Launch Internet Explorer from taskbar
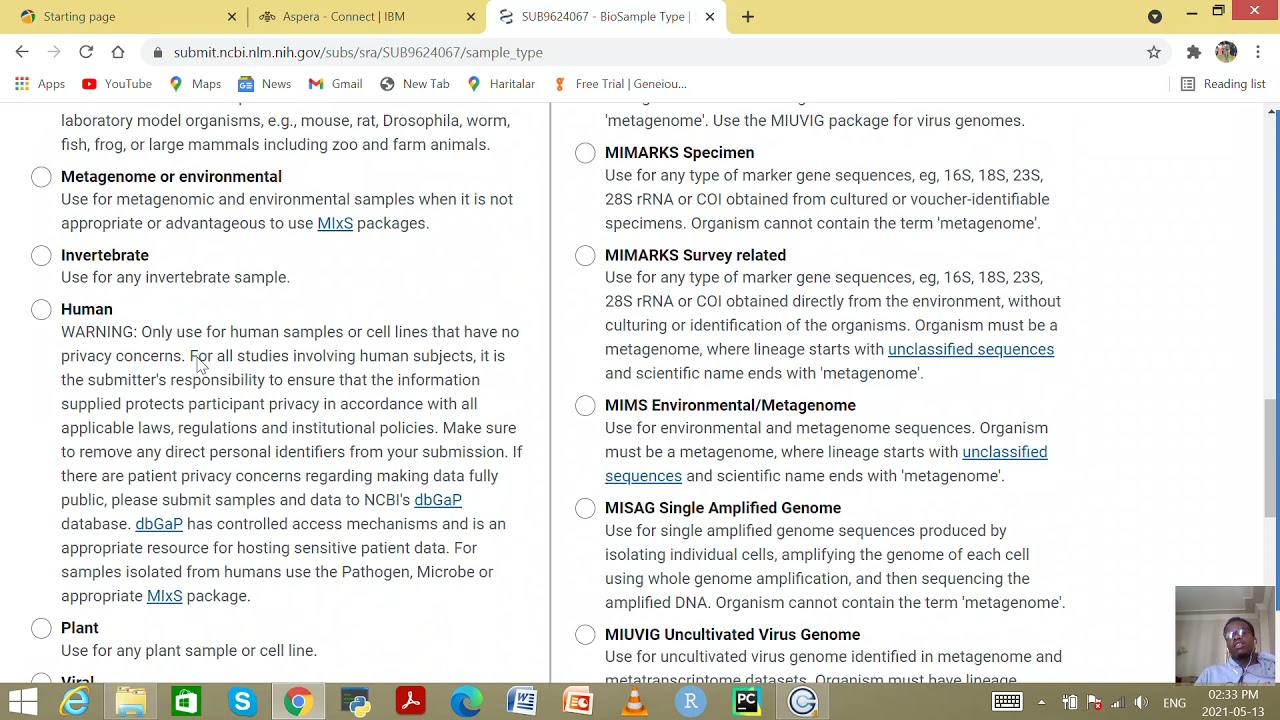Image resolution: width=1280 pixels, height=720 pixels. pos(75,702)
